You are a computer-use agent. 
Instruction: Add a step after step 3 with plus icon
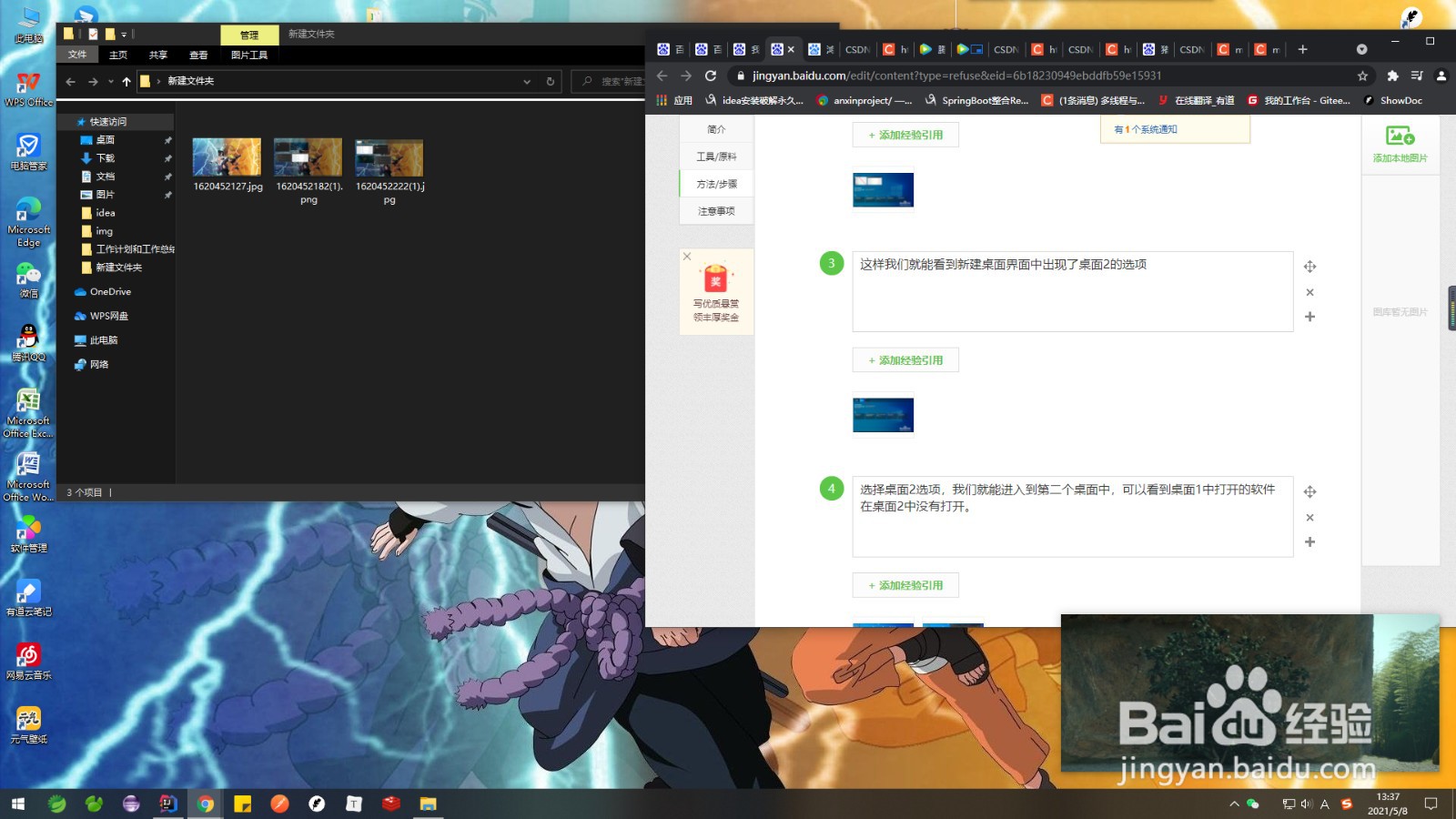click(1309, 317)
